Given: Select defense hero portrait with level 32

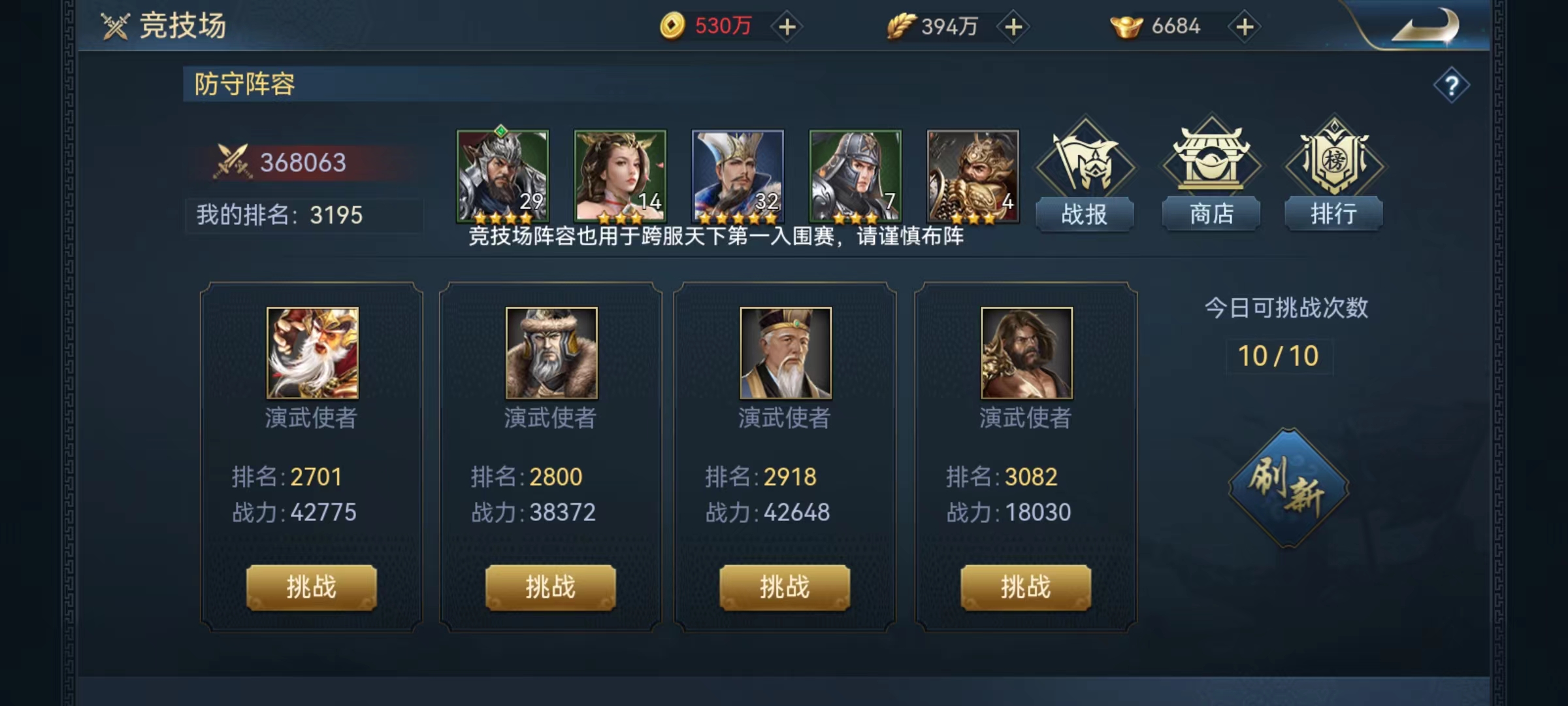Looking at the screenshot, I should (738, 176).
